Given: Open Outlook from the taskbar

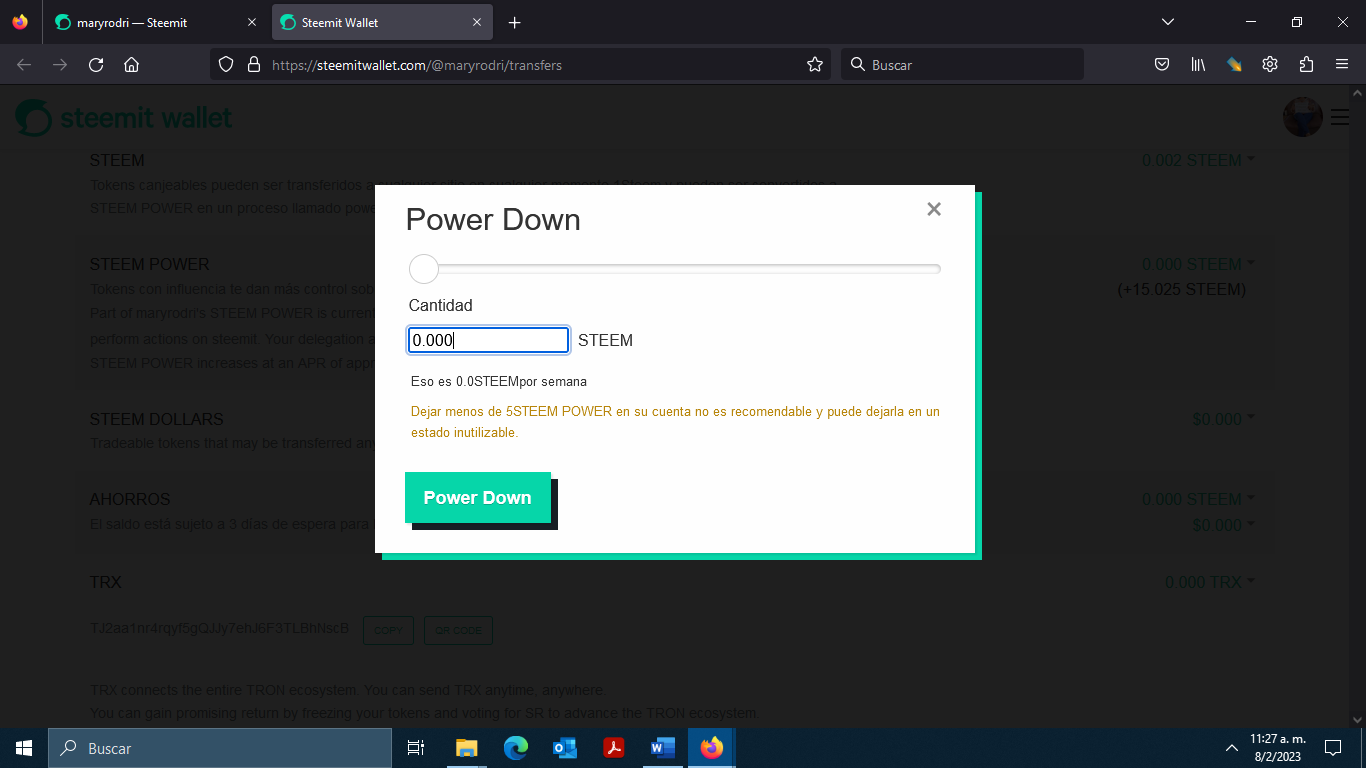Looking at the screenshot, I should click(565, 748).
